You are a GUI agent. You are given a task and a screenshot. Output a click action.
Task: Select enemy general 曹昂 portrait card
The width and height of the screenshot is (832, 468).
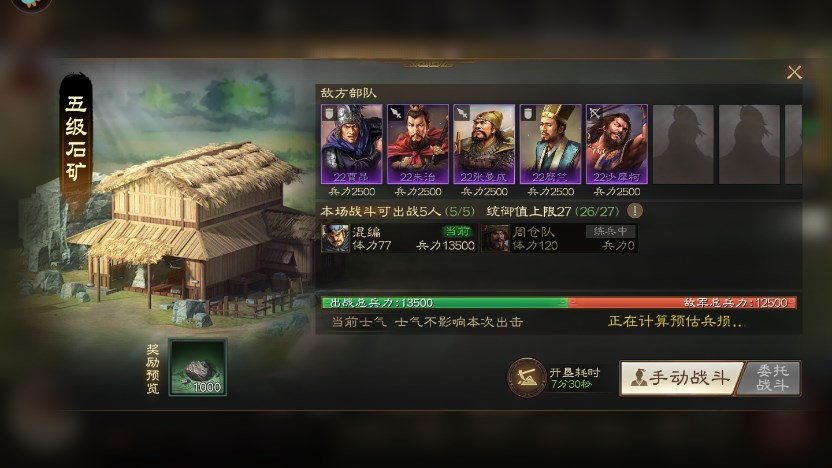[352, 144]
